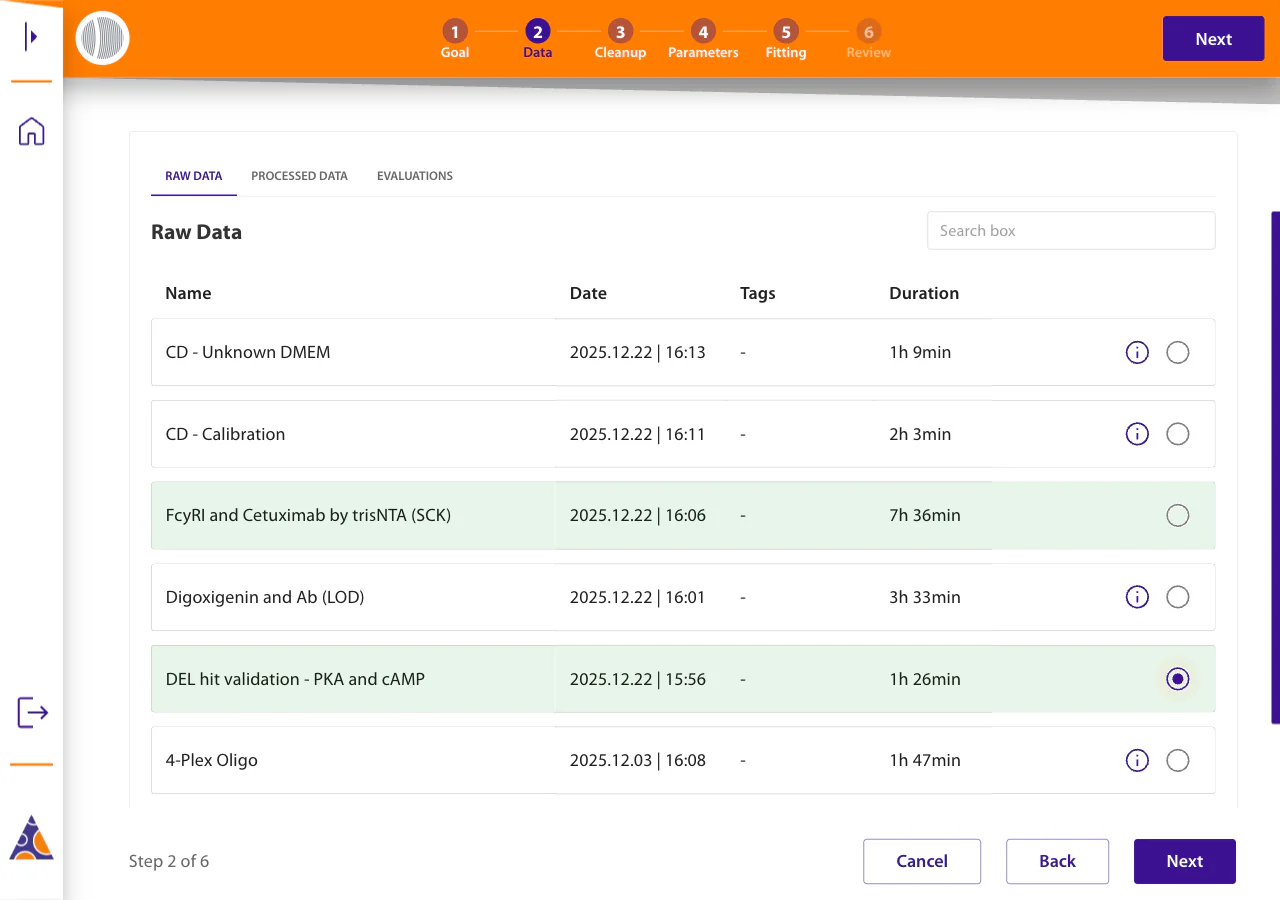Screen dimensions: 1280x900
Task: Focus the Search box field
Action: click(1071, 230)
